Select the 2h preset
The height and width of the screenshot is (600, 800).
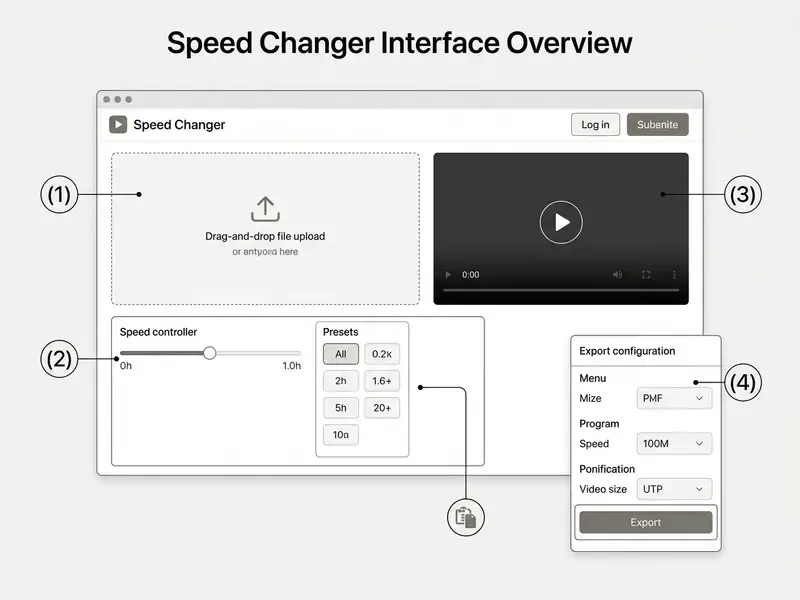pos(341,381)
